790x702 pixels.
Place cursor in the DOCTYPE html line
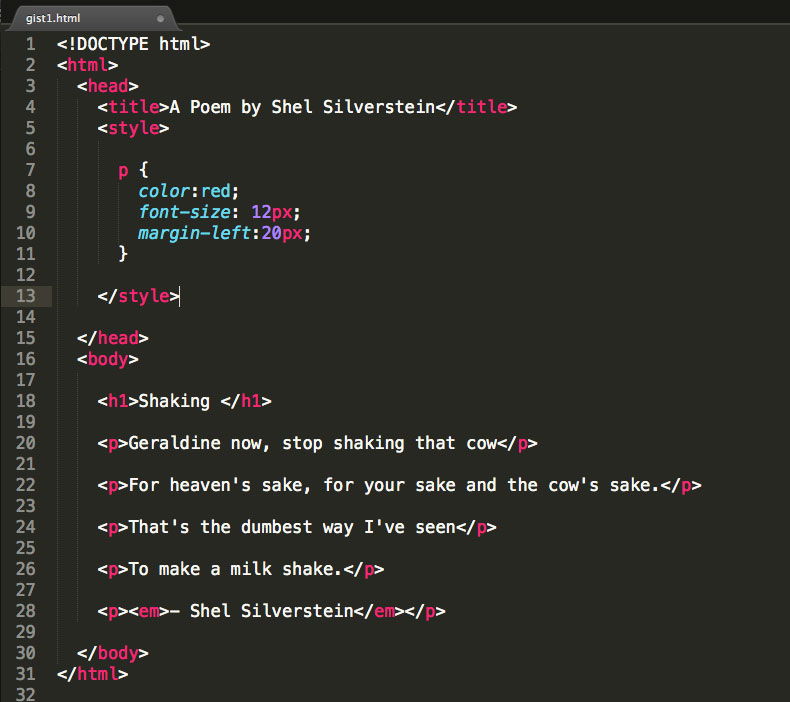pyautogui.click(x=134, y=44)
